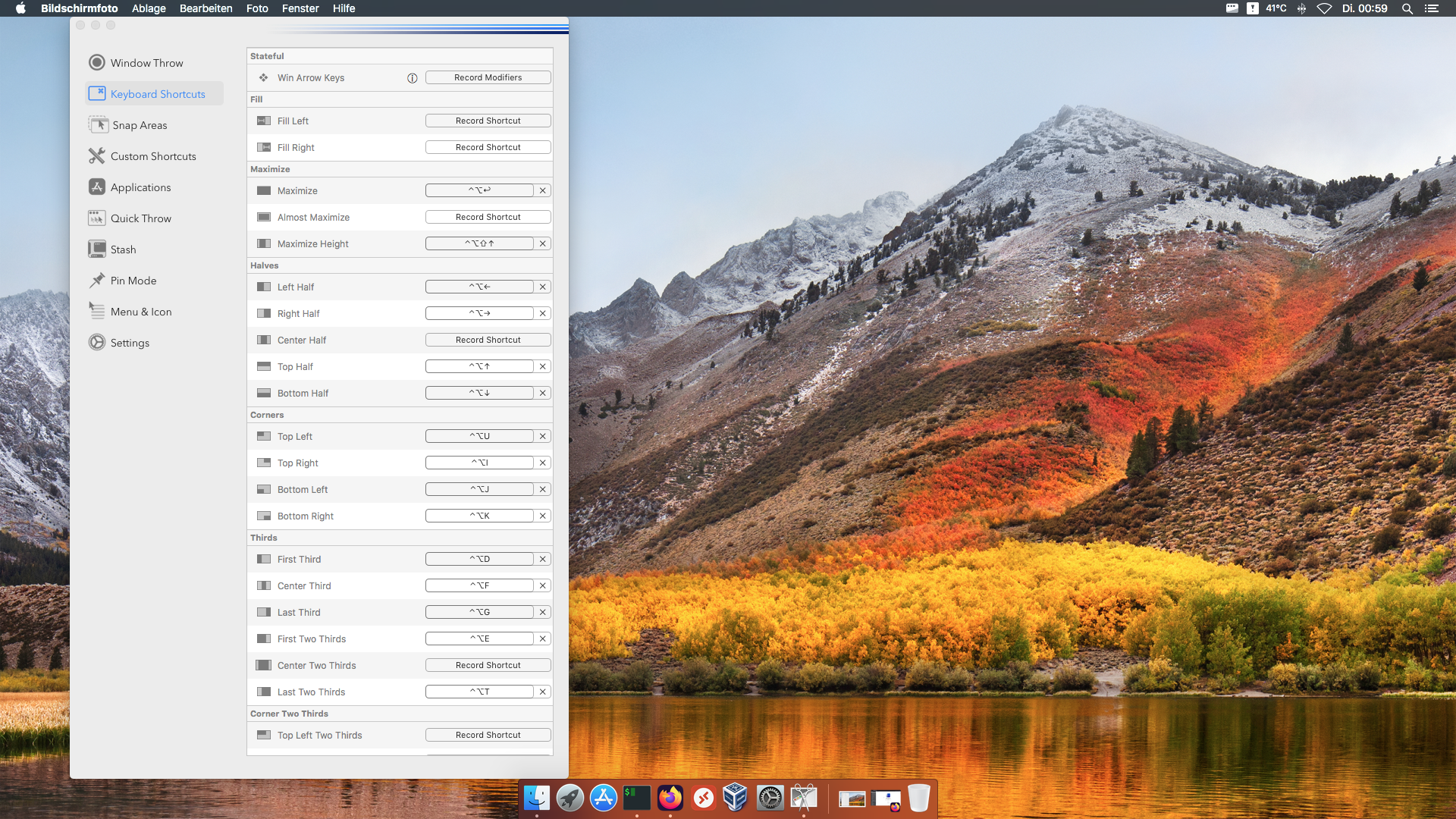Remove the Left Half shortcut
The height and width of the screenshot is (819, 1456).
click(x=543, y=287)
